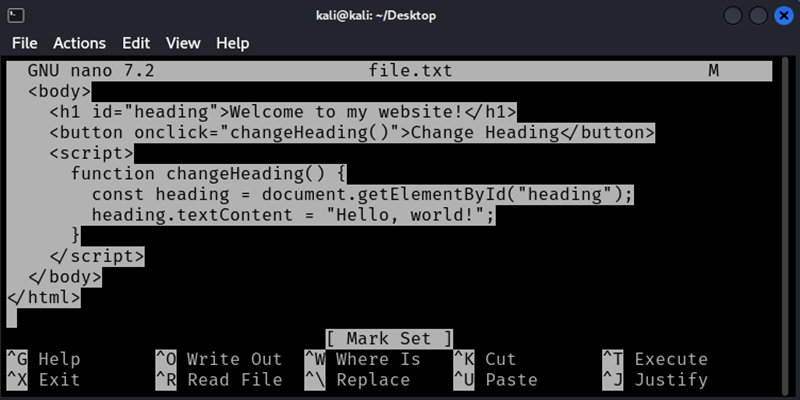Open the Edit menu
This screenshot has width=800, height=400.
pyautogui.click(x=136, y=43)
